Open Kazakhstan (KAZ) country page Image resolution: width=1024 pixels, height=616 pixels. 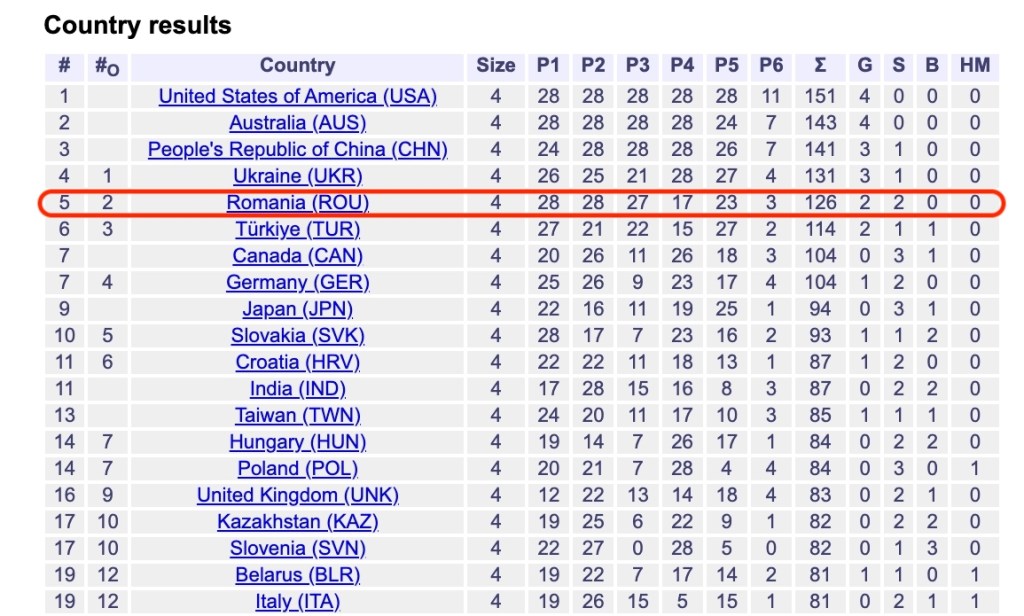pyautogui.click(x=297, y=522)
